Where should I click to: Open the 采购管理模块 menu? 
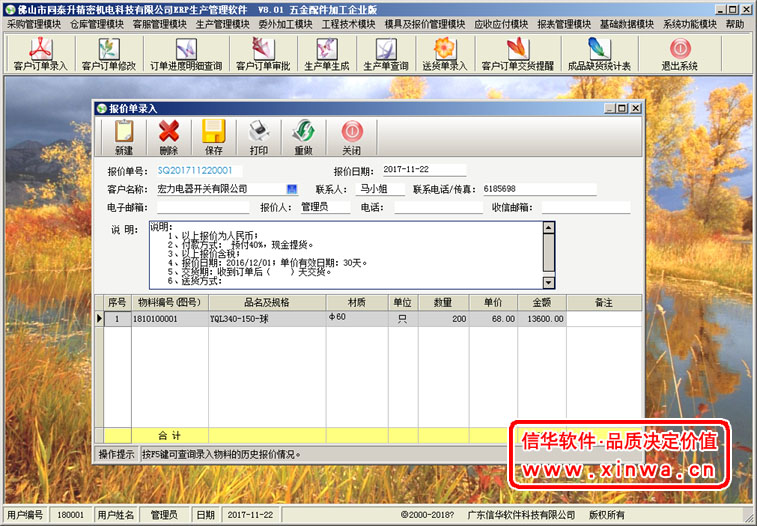(x=34, y=24)
